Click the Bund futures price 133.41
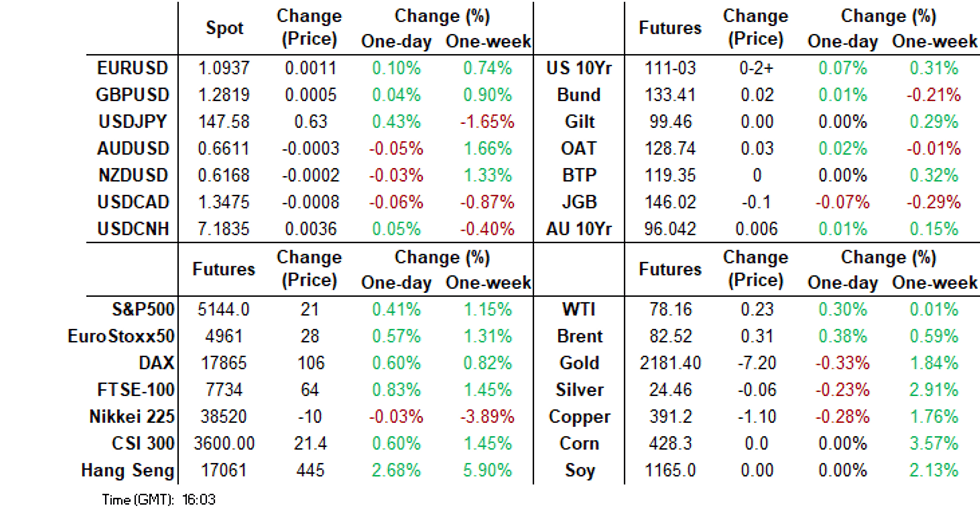The width and height of the screenshot is (980, 511). [x=669, y=95]
